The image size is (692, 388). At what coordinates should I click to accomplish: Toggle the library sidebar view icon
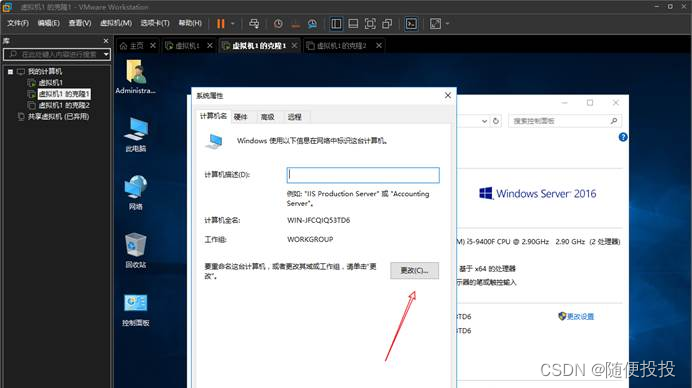pos(336,24)
